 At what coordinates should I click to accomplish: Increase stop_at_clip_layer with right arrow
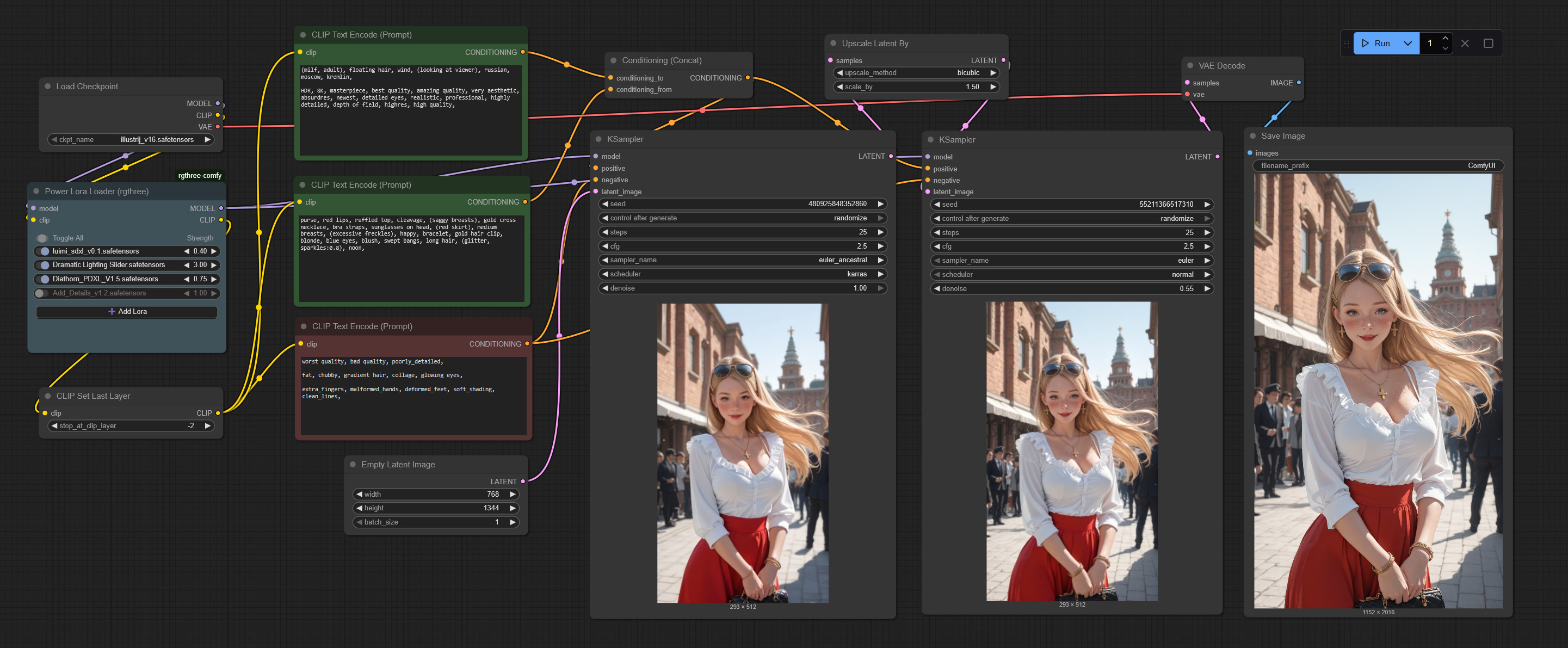click(x=208, y=426)
